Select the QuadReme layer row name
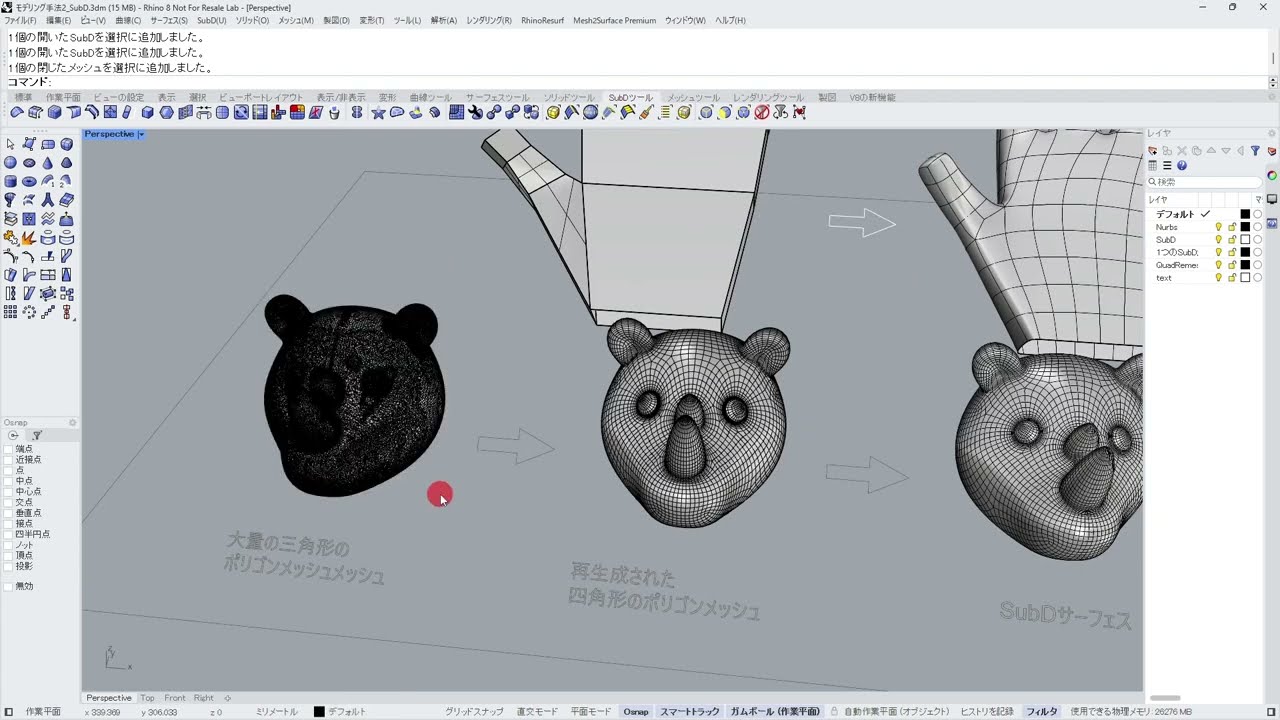The width and height of the screenshot is (1280, 720). point(1177,265)
